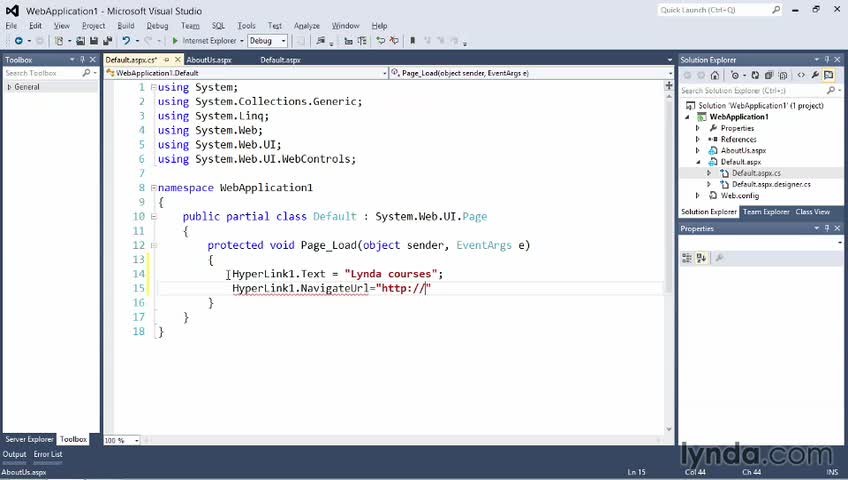Image resolution: width=848 pixels, height=480 pixels.
Task: Click the Quick Launch search magnifier icon
Action: click(x=776, y=10)
